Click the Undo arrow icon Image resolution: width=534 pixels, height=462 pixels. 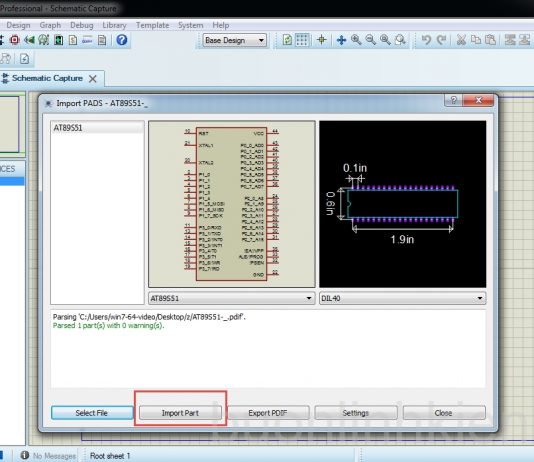point(426,40)
